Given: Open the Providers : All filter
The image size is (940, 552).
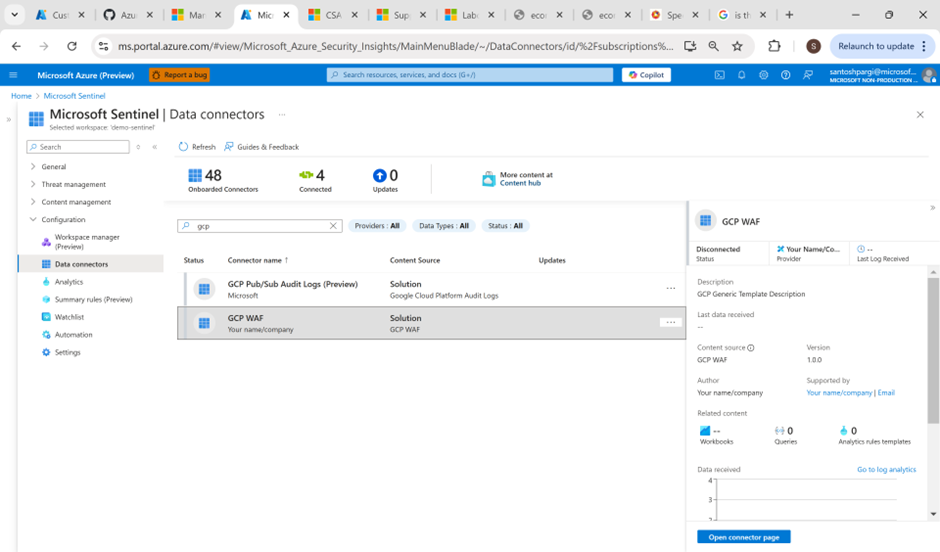Looking at the screenshot, I should [377, 226].
